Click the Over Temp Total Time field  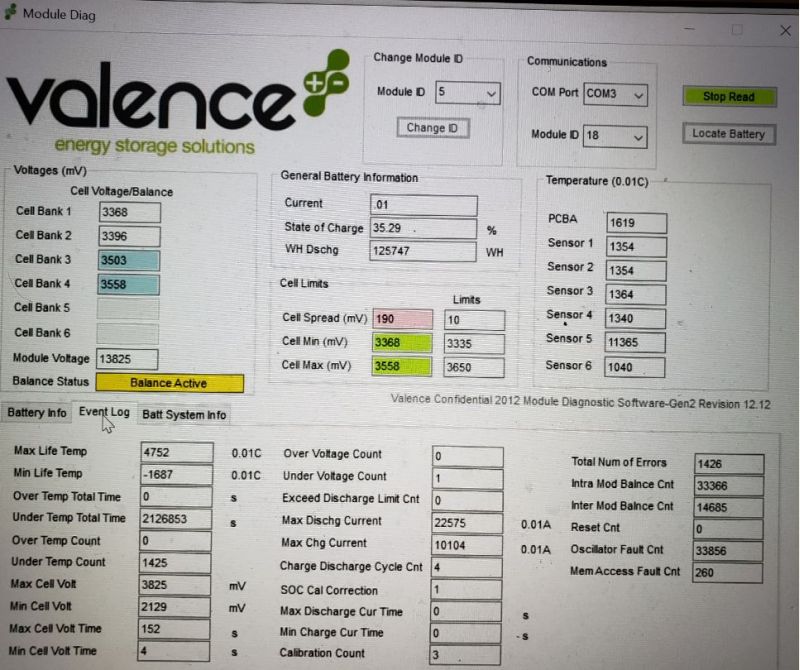click(176, 497)
